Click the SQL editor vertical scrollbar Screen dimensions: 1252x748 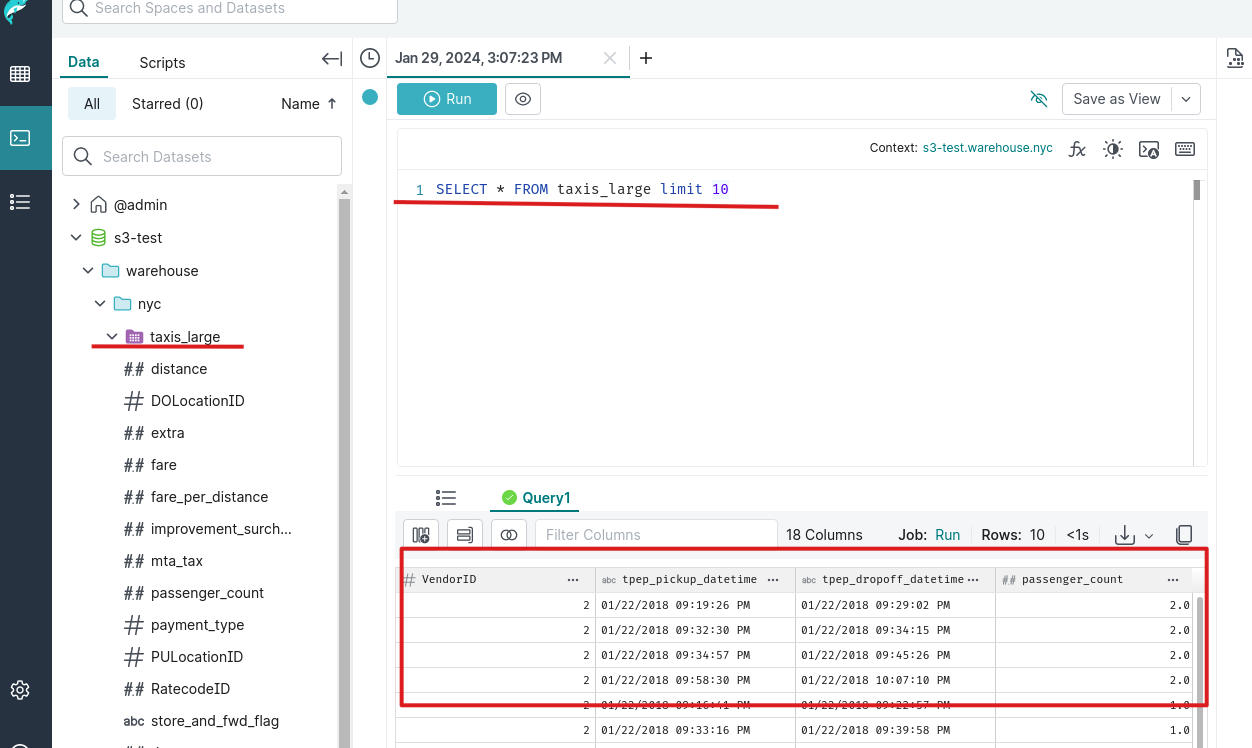pos(1196,190)
